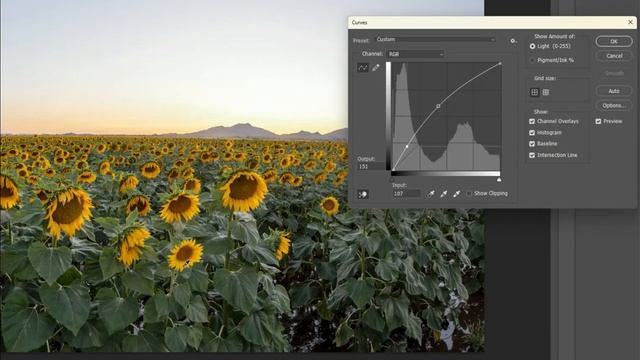Click the top-right curve endpoint
Screen dimensions: 640x360
point(500,64)
